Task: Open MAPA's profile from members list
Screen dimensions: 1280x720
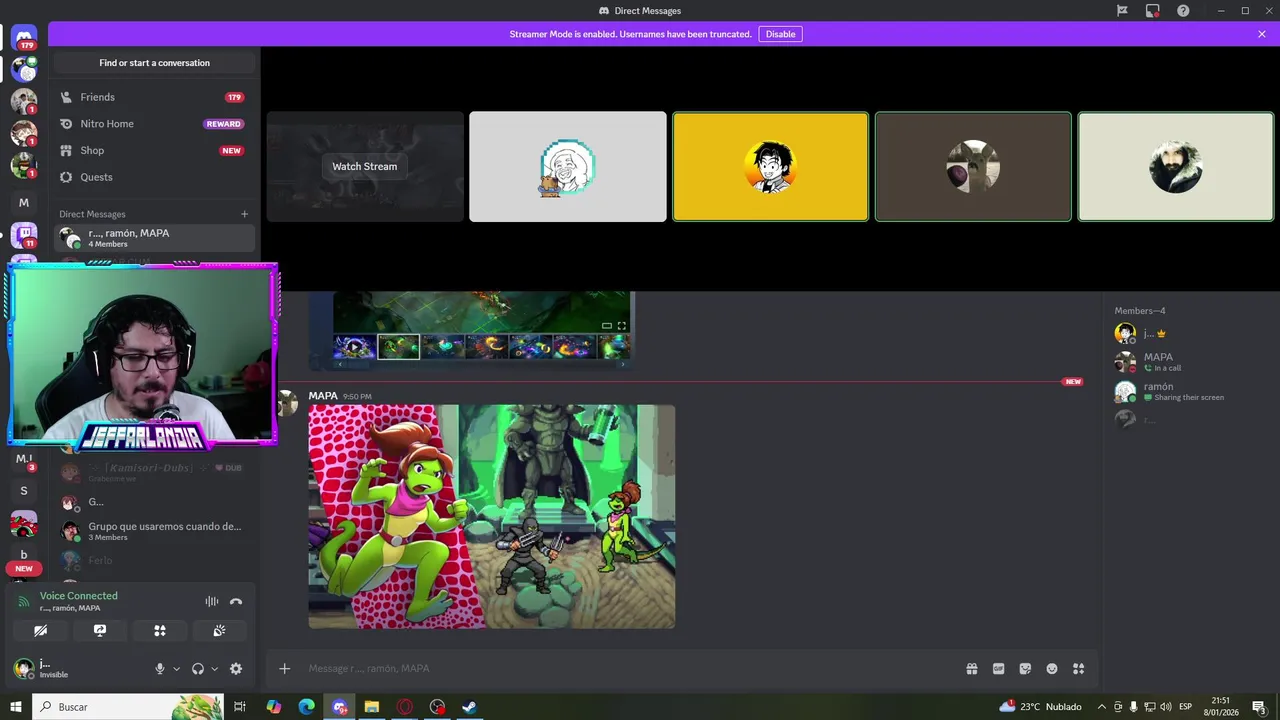Action: tap(1190, 362)
